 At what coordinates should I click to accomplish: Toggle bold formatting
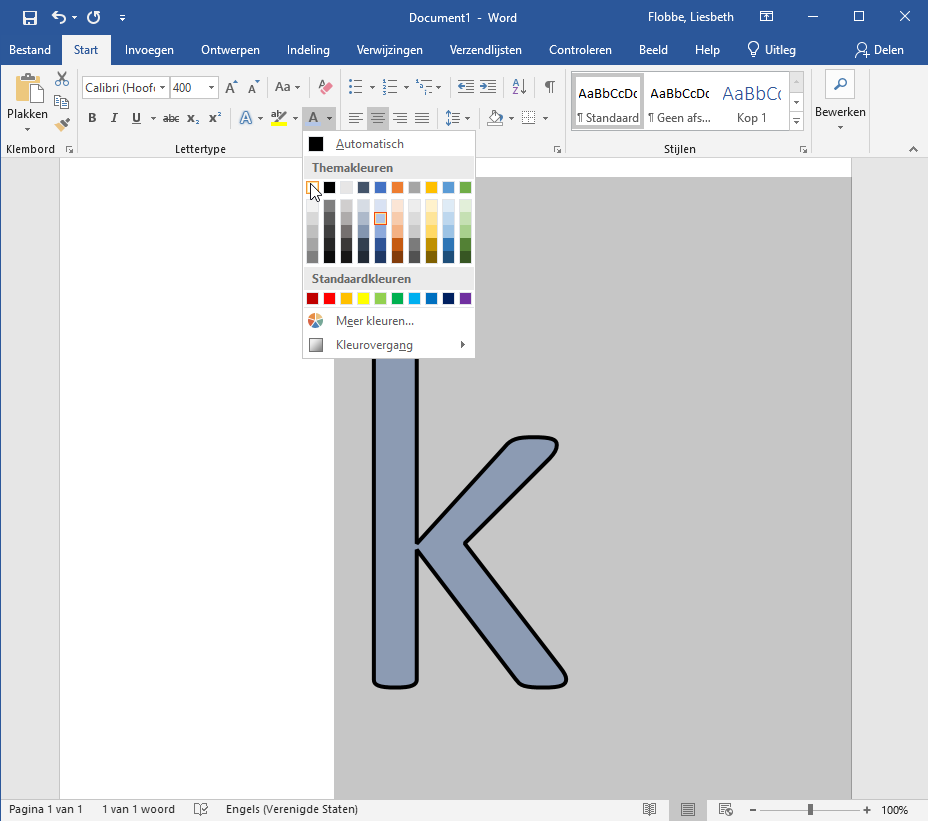92,118
